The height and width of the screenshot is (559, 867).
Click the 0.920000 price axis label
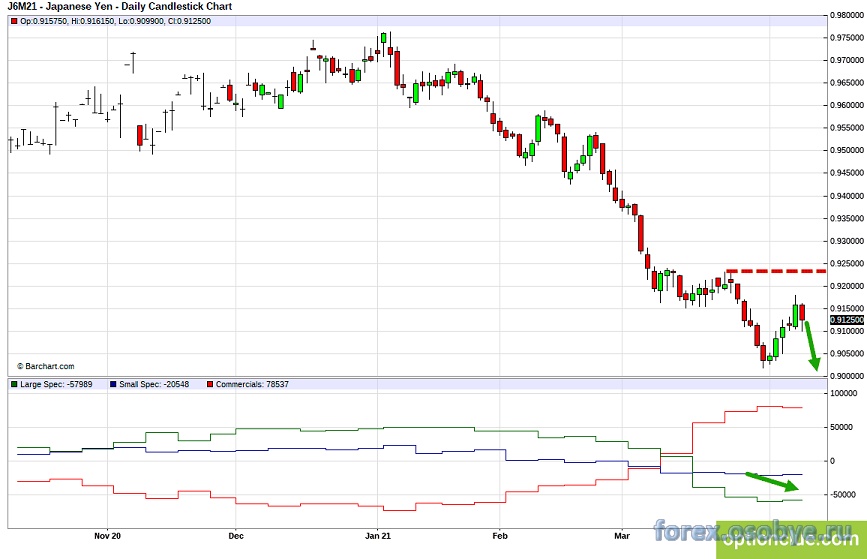tap(847, 286)
